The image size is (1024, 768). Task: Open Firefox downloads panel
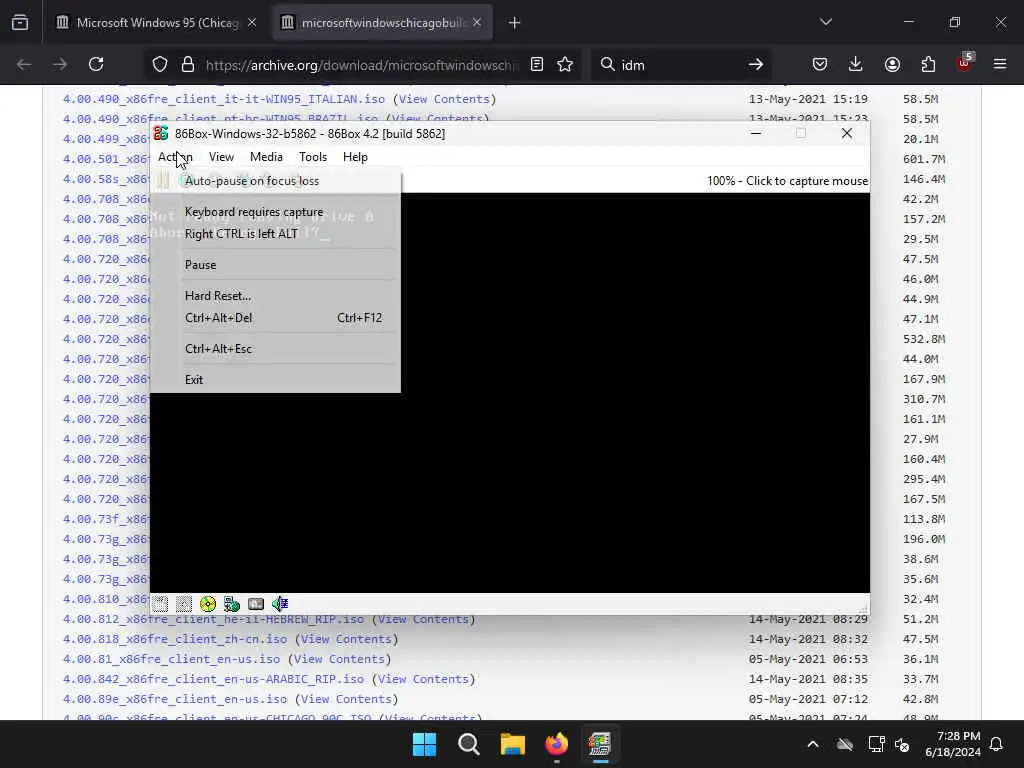[x=856, y=64]
